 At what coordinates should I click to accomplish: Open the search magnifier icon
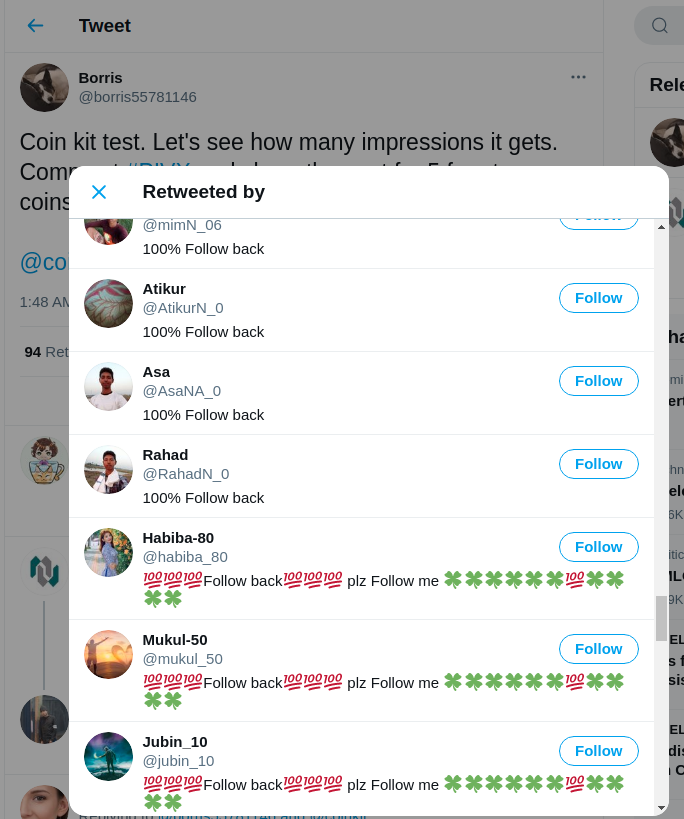tap(659, 26)
